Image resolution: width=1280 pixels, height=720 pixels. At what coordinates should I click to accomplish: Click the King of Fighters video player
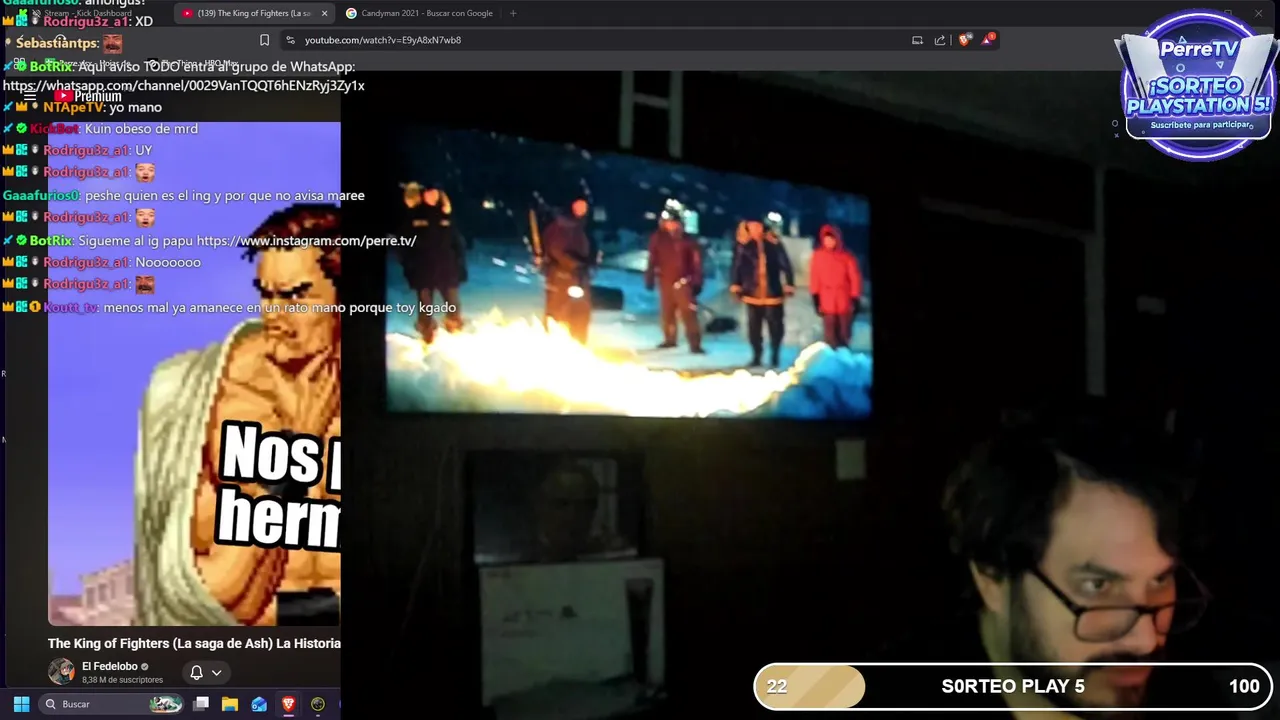(x=194, y=374)
